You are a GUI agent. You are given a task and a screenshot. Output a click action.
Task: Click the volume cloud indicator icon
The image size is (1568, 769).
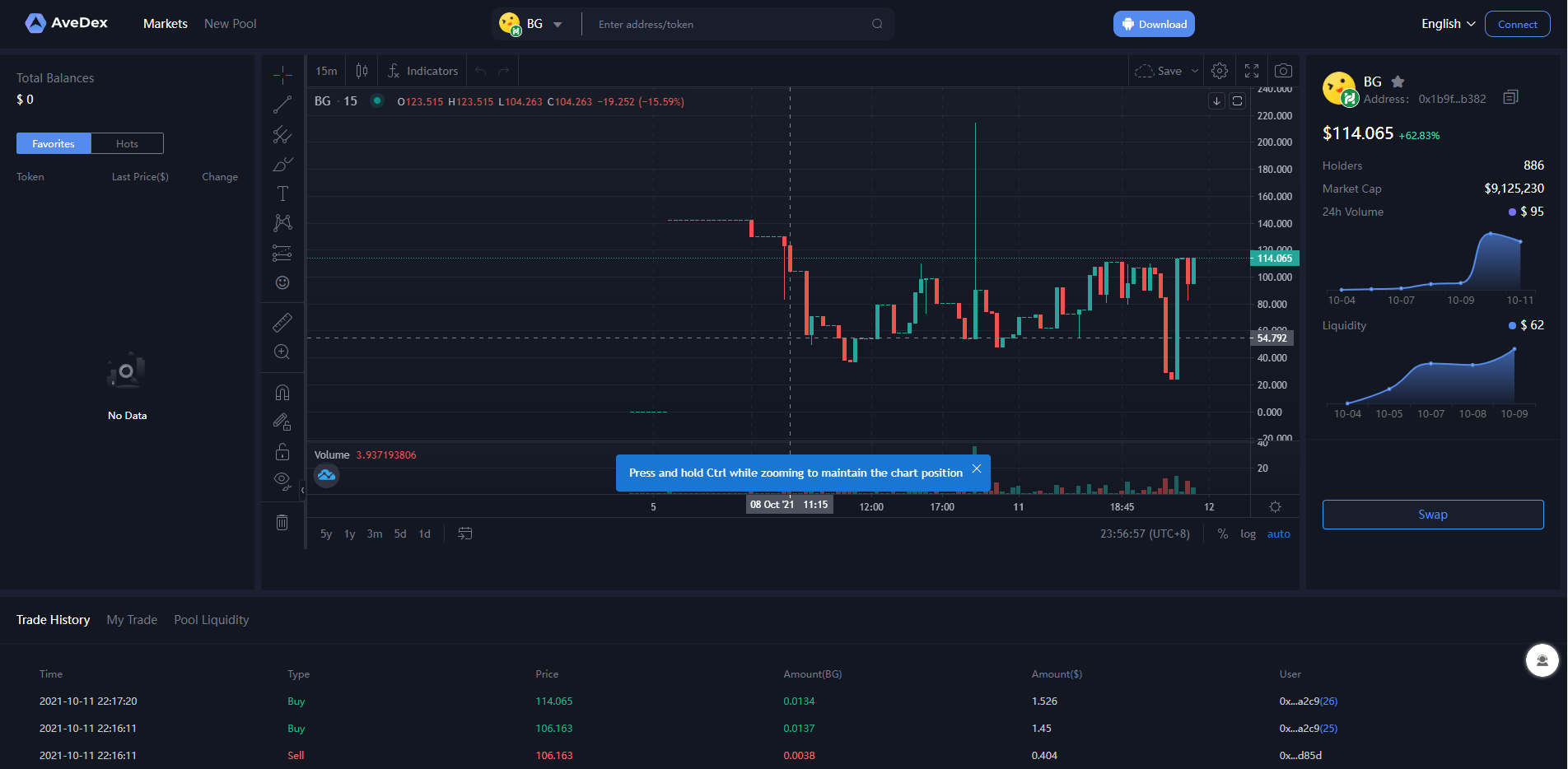327,475
